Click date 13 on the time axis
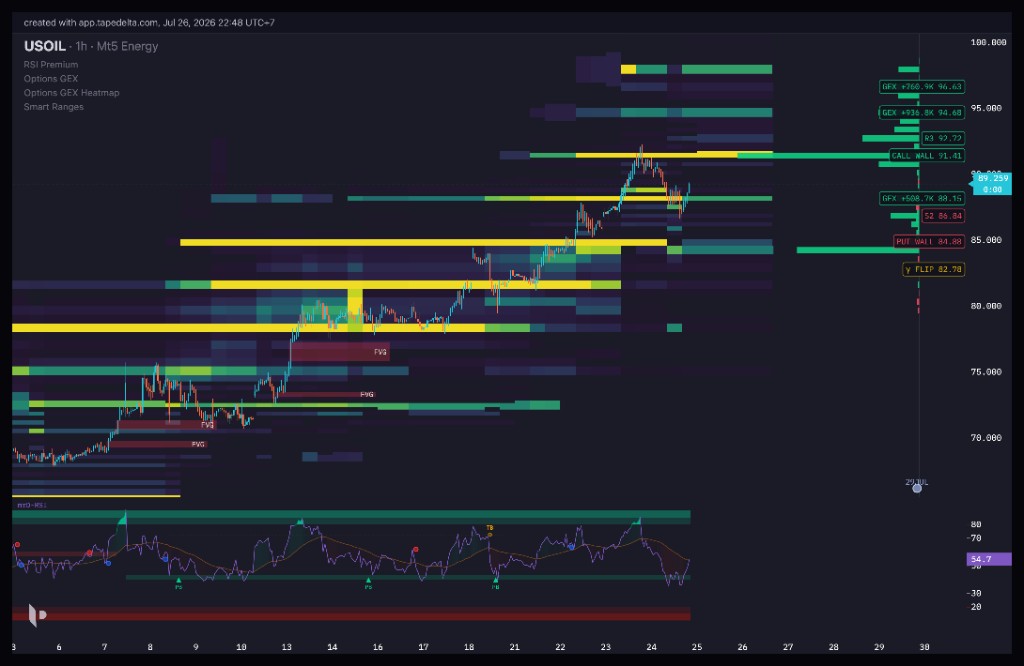1024x666 pixels. point(287,647)
